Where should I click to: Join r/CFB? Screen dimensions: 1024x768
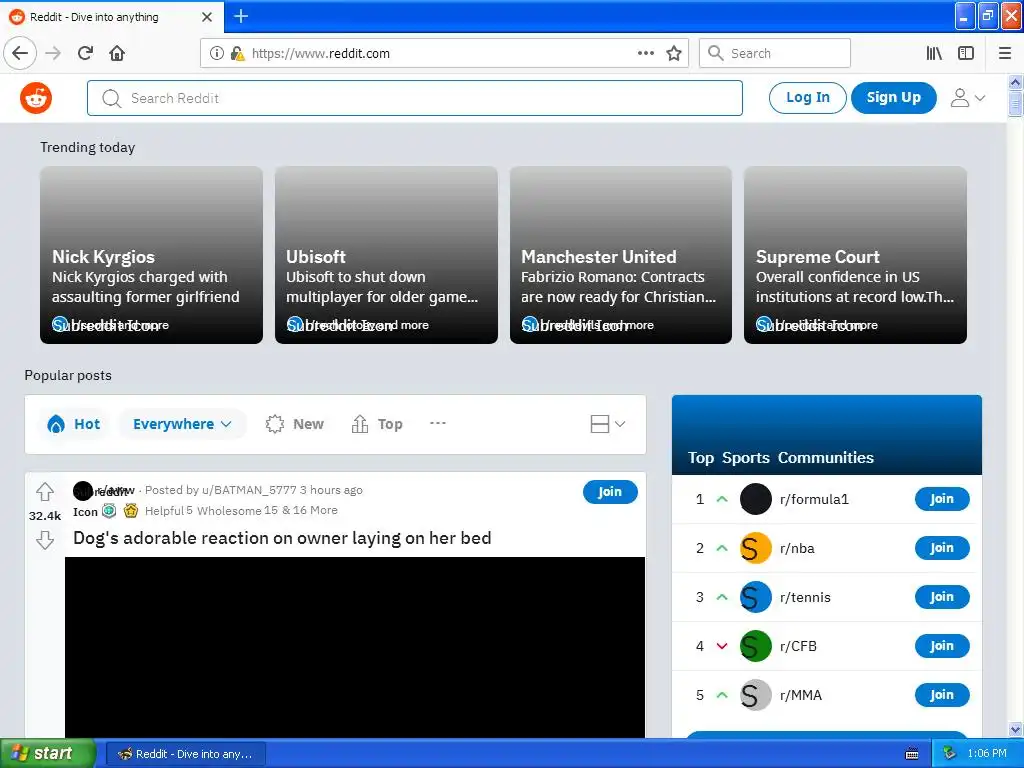[x=942, y=646]
